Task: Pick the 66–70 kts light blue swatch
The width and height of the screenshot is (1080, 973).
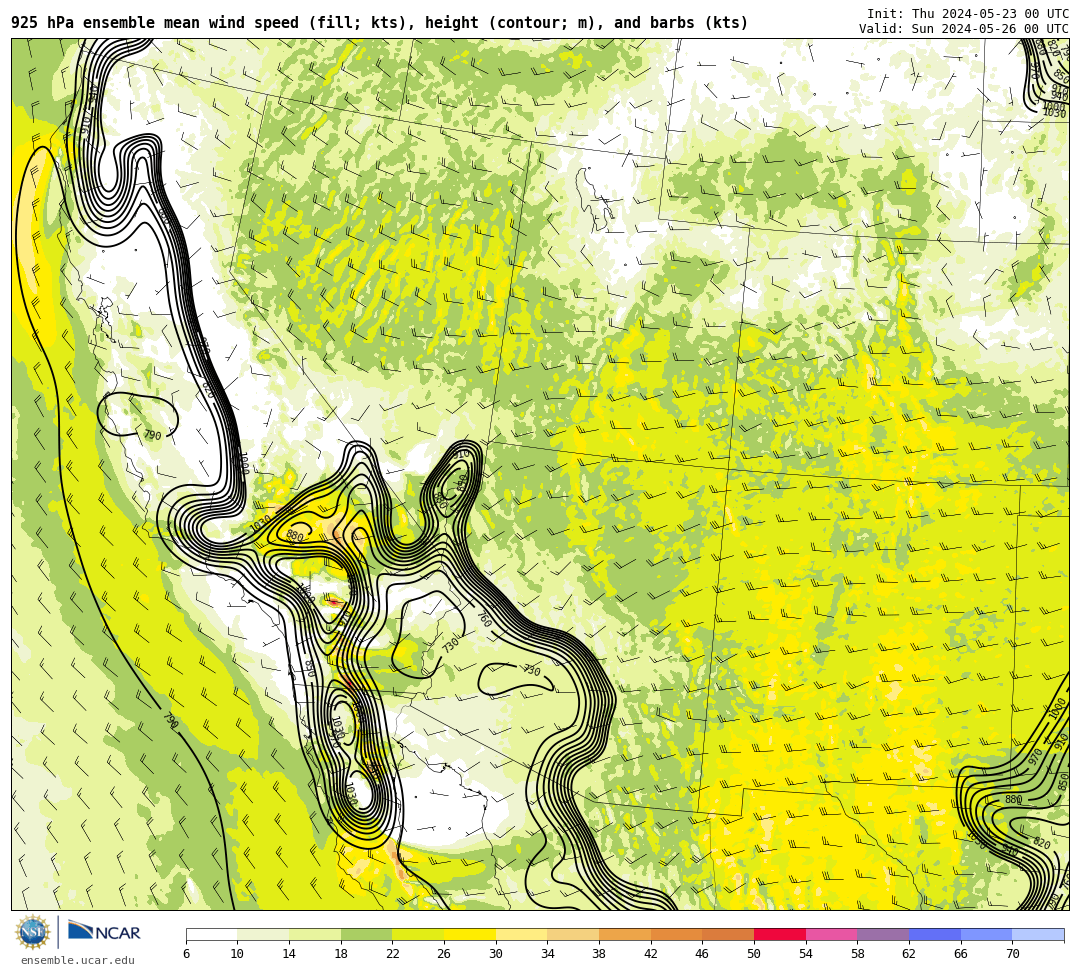Action: point(986,934)
